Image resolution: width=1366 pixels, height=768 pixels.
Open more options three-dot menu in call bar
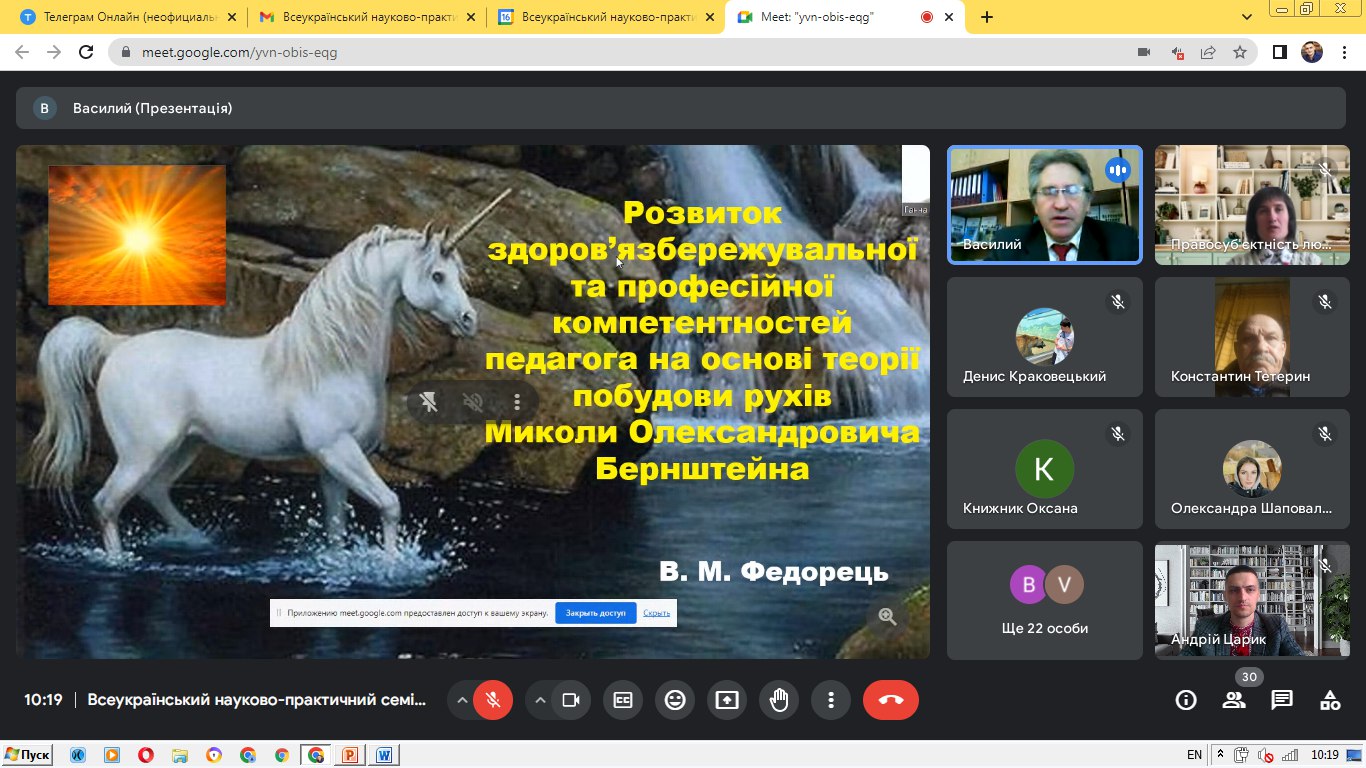tap(831, 700)
